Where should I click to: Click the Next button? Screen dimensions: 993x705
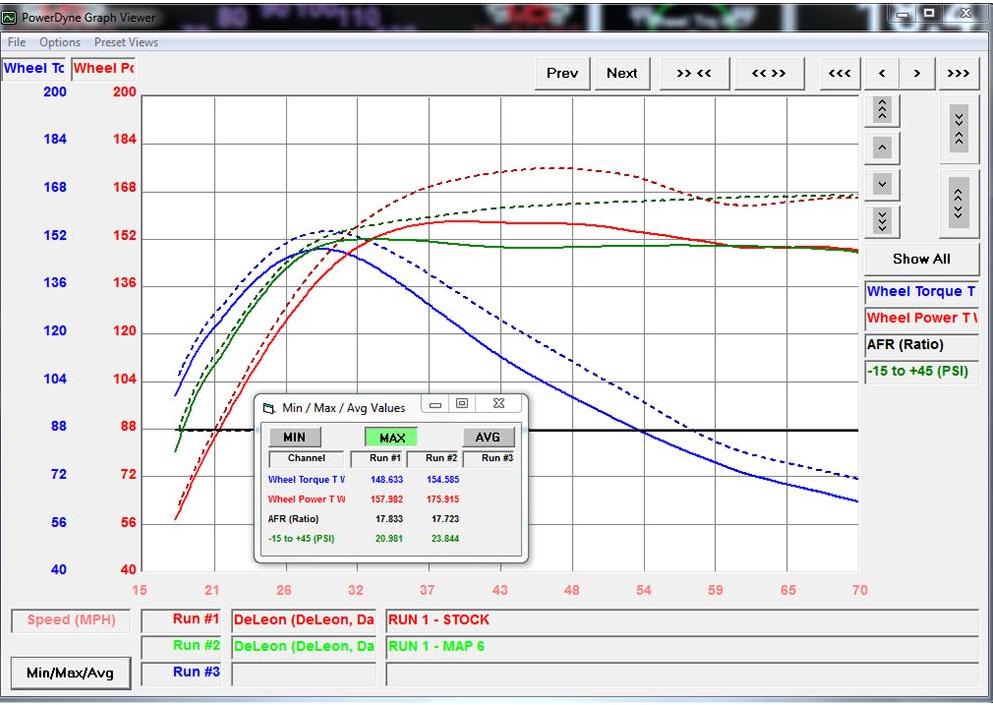pyautogui.click(x=622, y=73)
